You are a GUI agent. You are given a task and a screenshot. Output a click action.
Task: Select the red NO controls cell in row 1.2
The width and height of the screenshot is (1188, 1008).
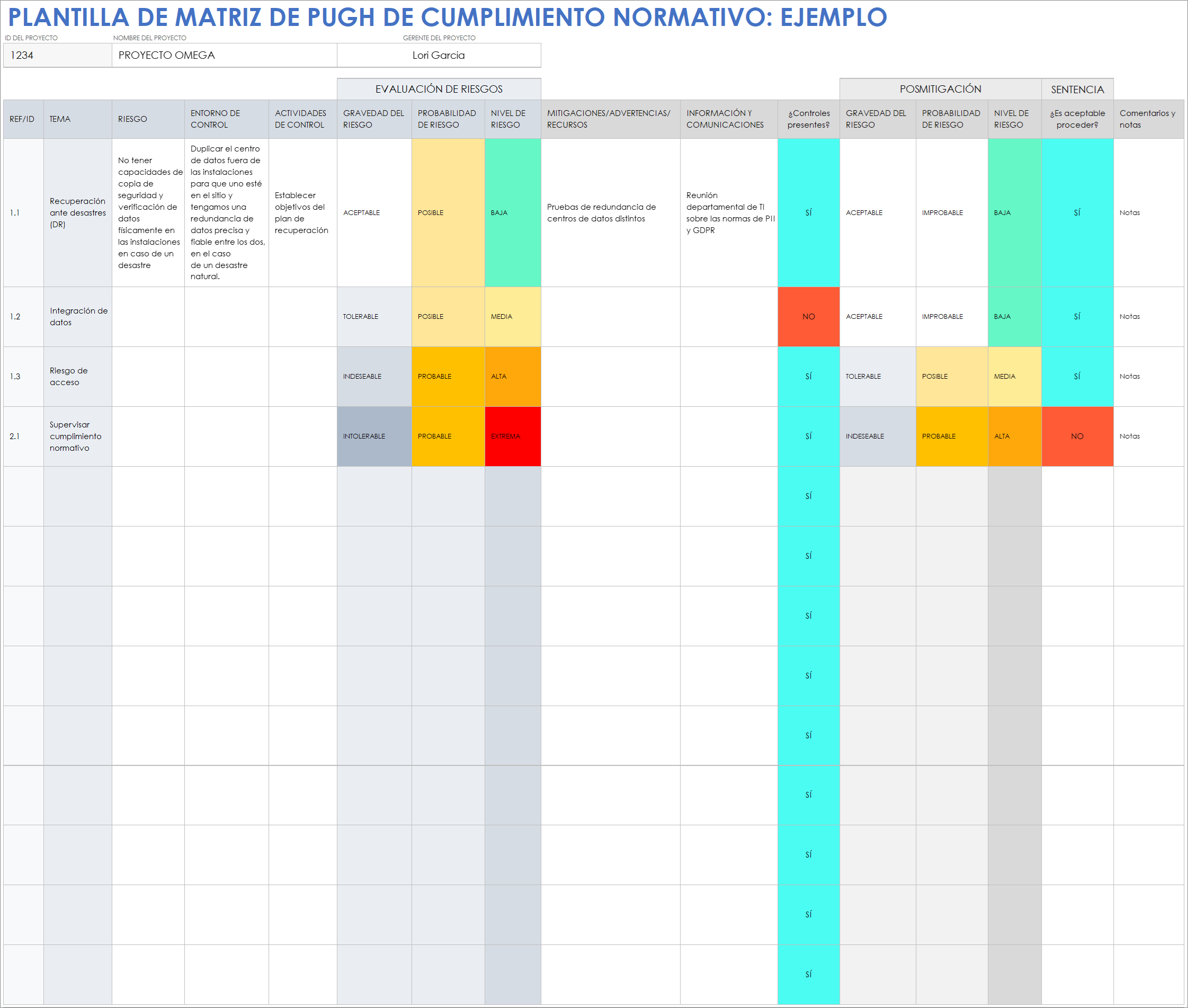[x=808, y=317]
